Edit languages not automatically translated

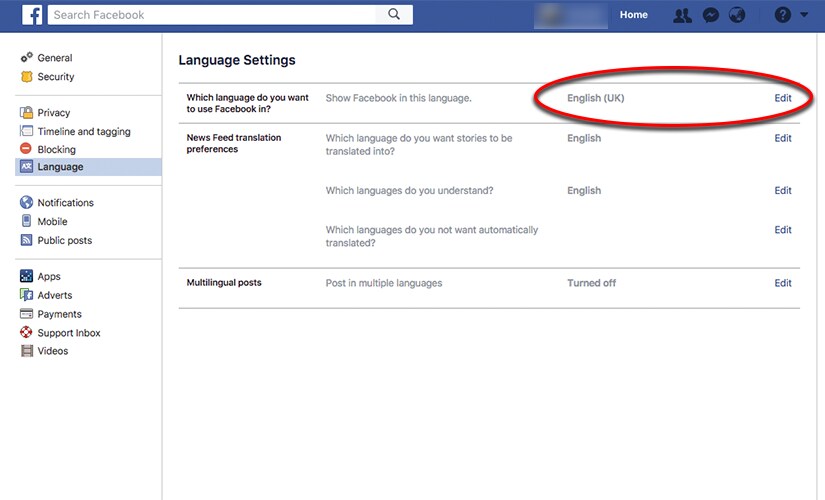(782, 230)
